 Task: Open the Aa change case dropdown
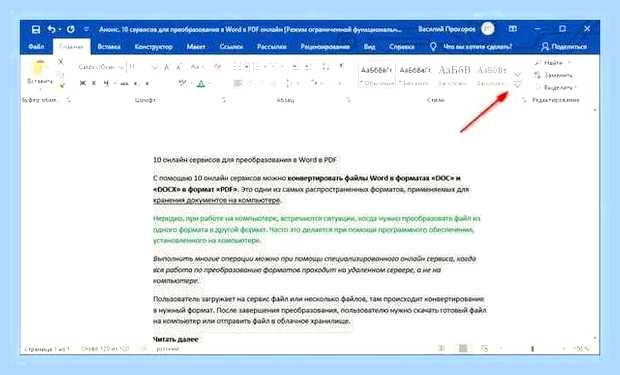tap(197, 67)
